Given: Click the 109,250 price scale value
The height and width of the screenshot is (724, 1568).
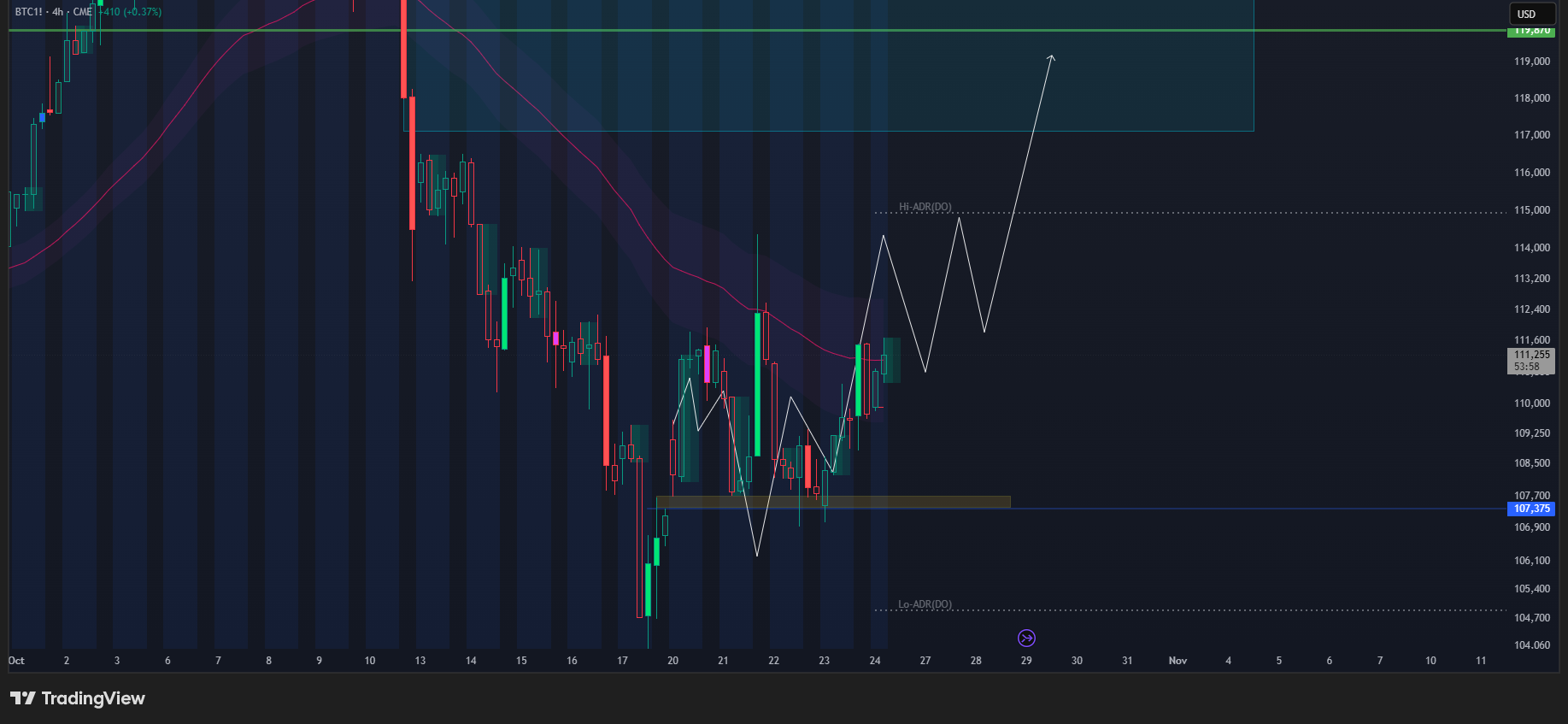Looking at the screenshot, I should coord(1532,433).
